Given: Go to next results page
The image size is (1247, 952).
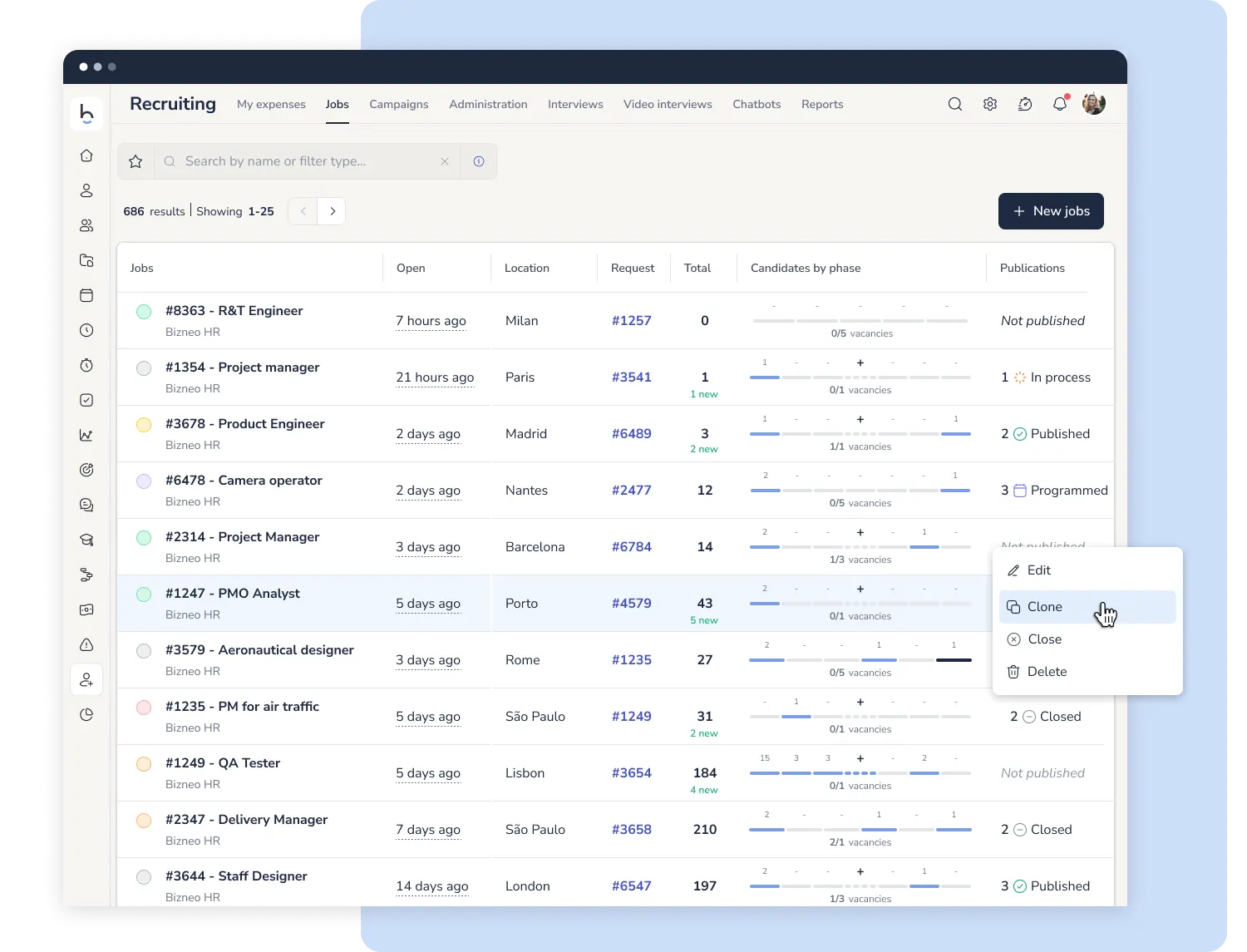Looking at the screenshot, I should point(333,211).
